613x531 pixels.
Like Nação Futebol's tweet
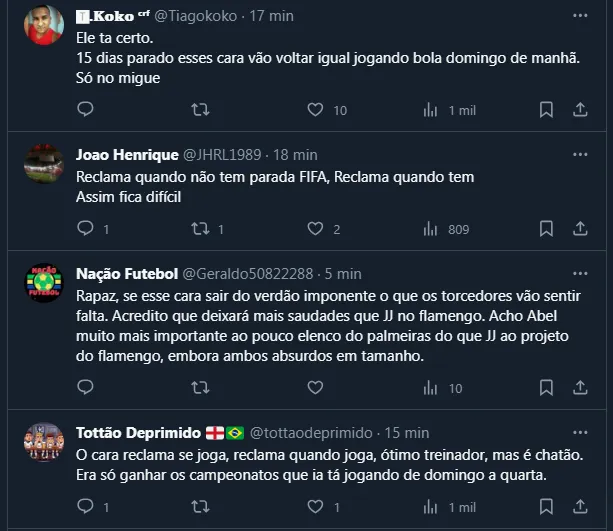tap(315, 388)
